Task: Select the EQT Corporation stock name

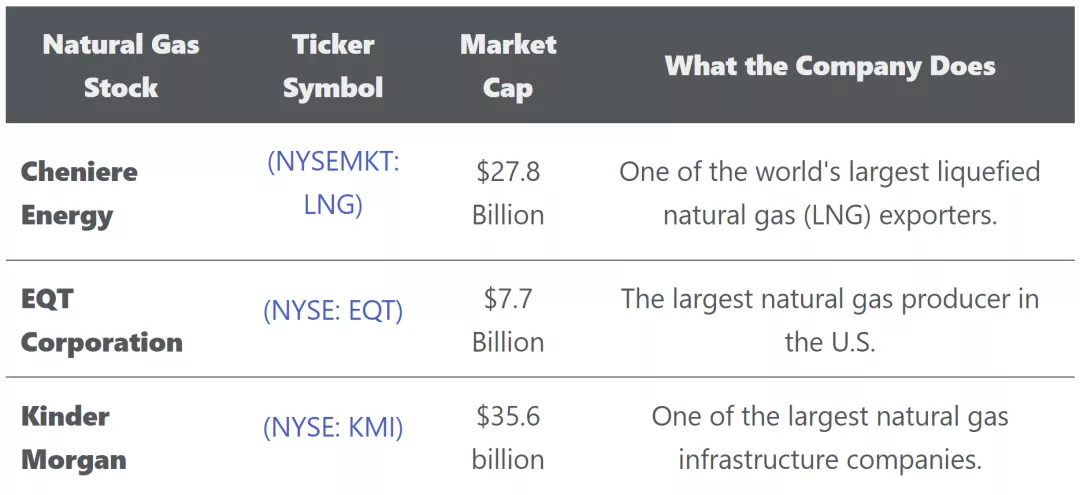Action: click(x=101, y=320)
